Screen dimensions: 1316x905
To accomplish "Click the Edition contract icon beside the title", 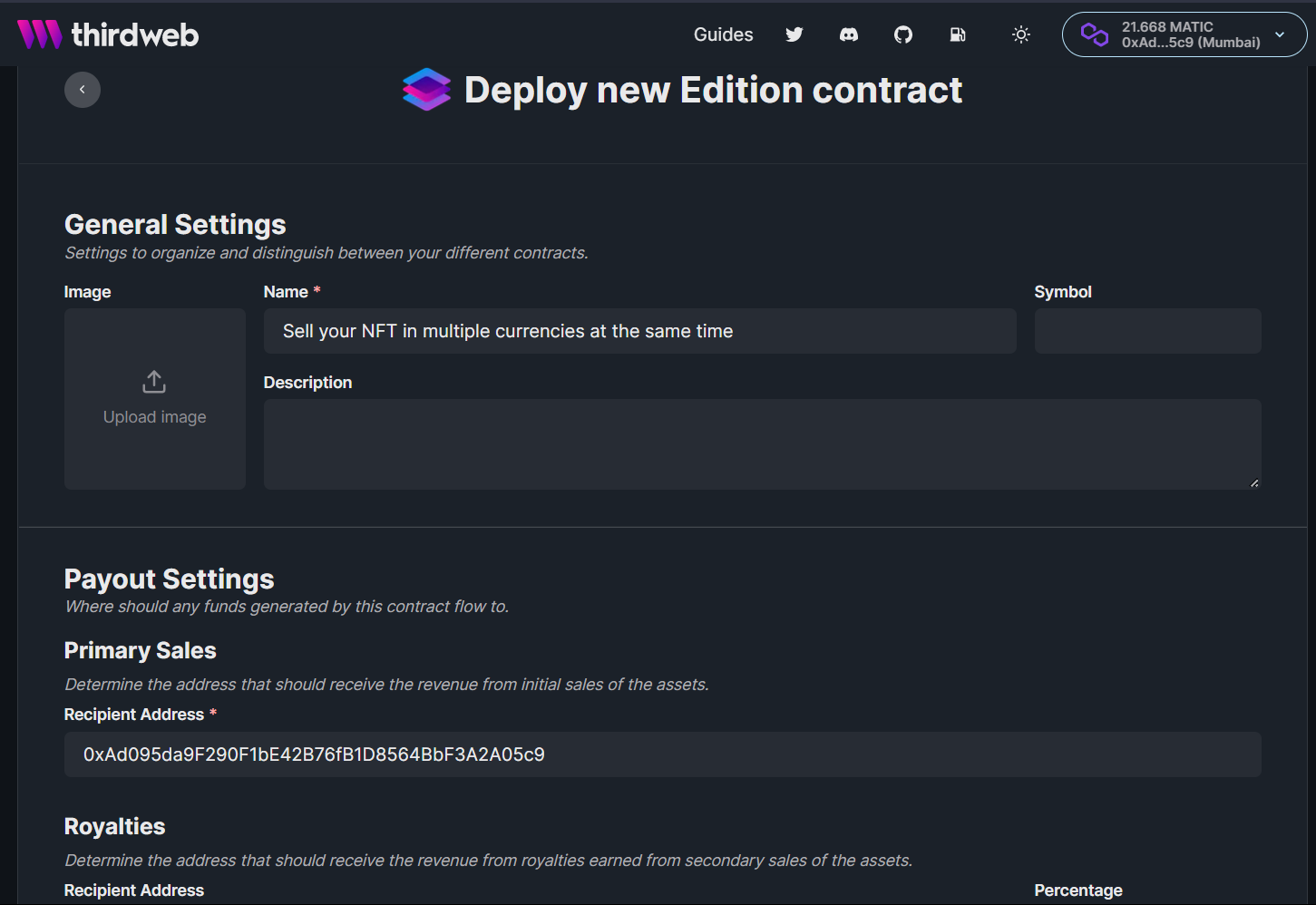I will pos(425,89).
